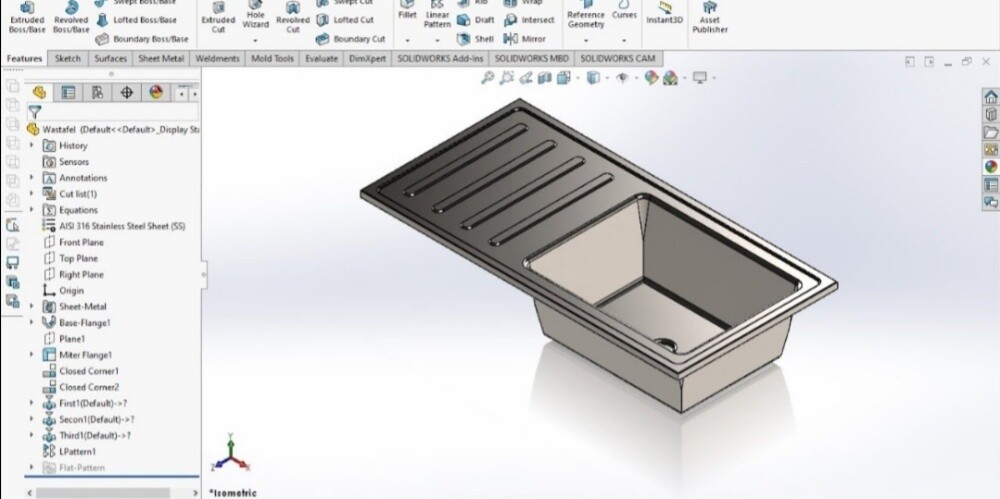The image size is (1000, 499).
Task: Open File Explorer task pane
Action: point(990,132)
